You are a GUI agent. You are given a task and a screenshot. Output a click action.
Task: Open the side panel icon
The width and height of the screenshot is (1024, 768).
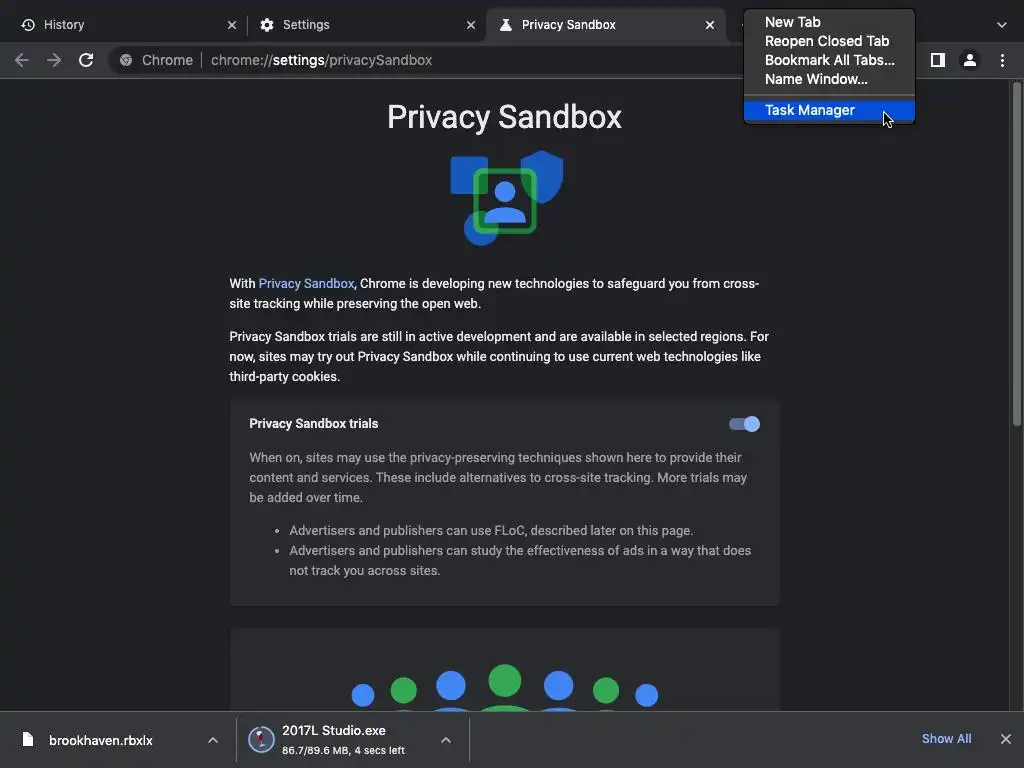938,60
